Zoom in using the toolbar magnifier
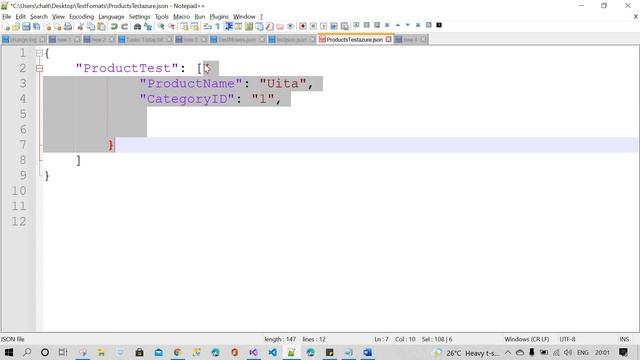Screen dimensions: 640x360 (161, 27)
